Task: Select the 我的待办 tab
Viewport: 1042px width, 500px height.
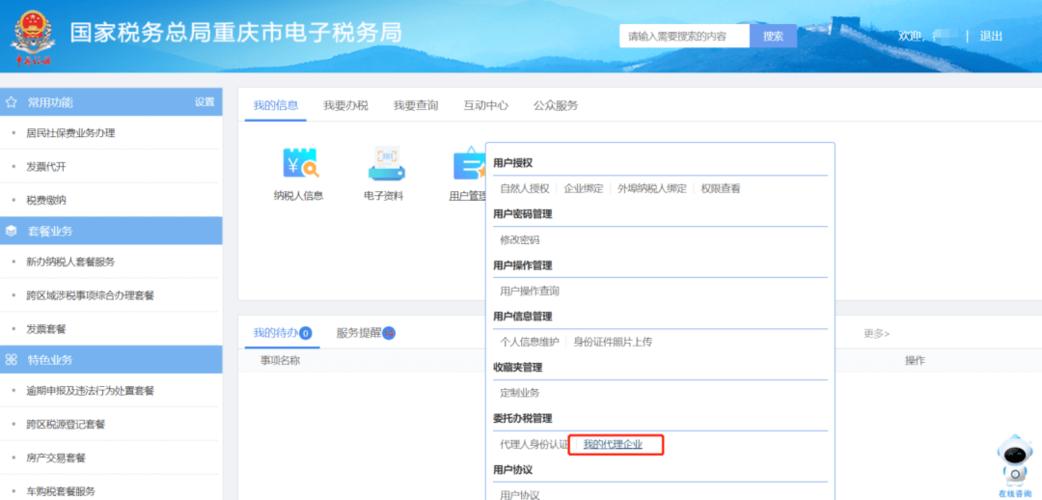Action: coord(276,333)
